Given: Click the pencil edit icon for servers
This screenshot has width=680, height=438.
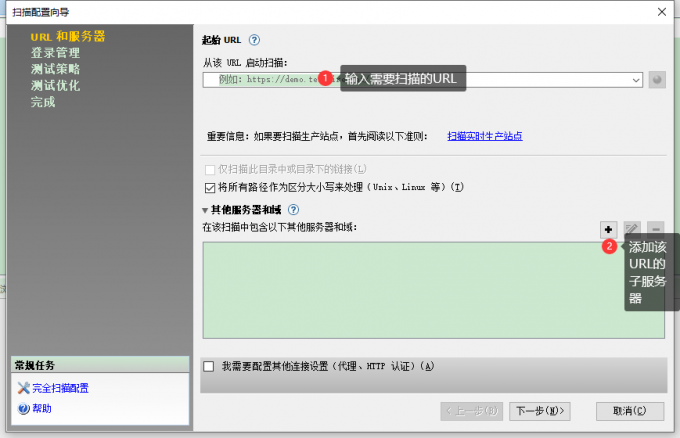Looking at the screenshot, I should (x=632, y=230).
